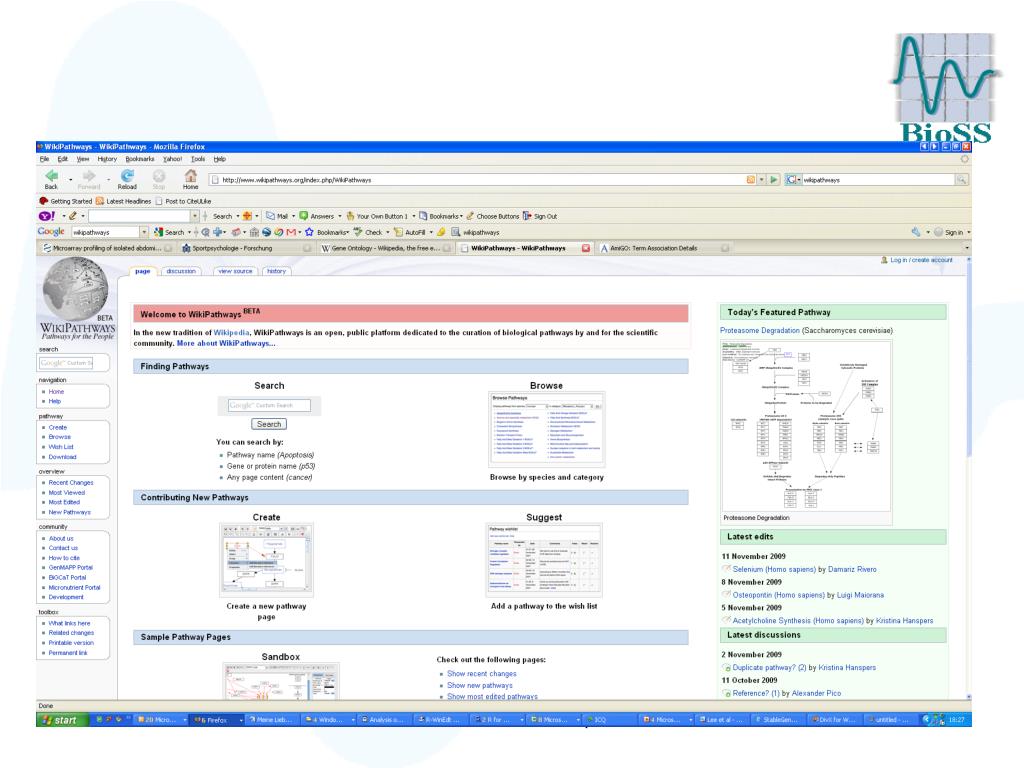Click the Yahoo toolbar pencil icon
The image size is (1024, 768).
(73, 216)
